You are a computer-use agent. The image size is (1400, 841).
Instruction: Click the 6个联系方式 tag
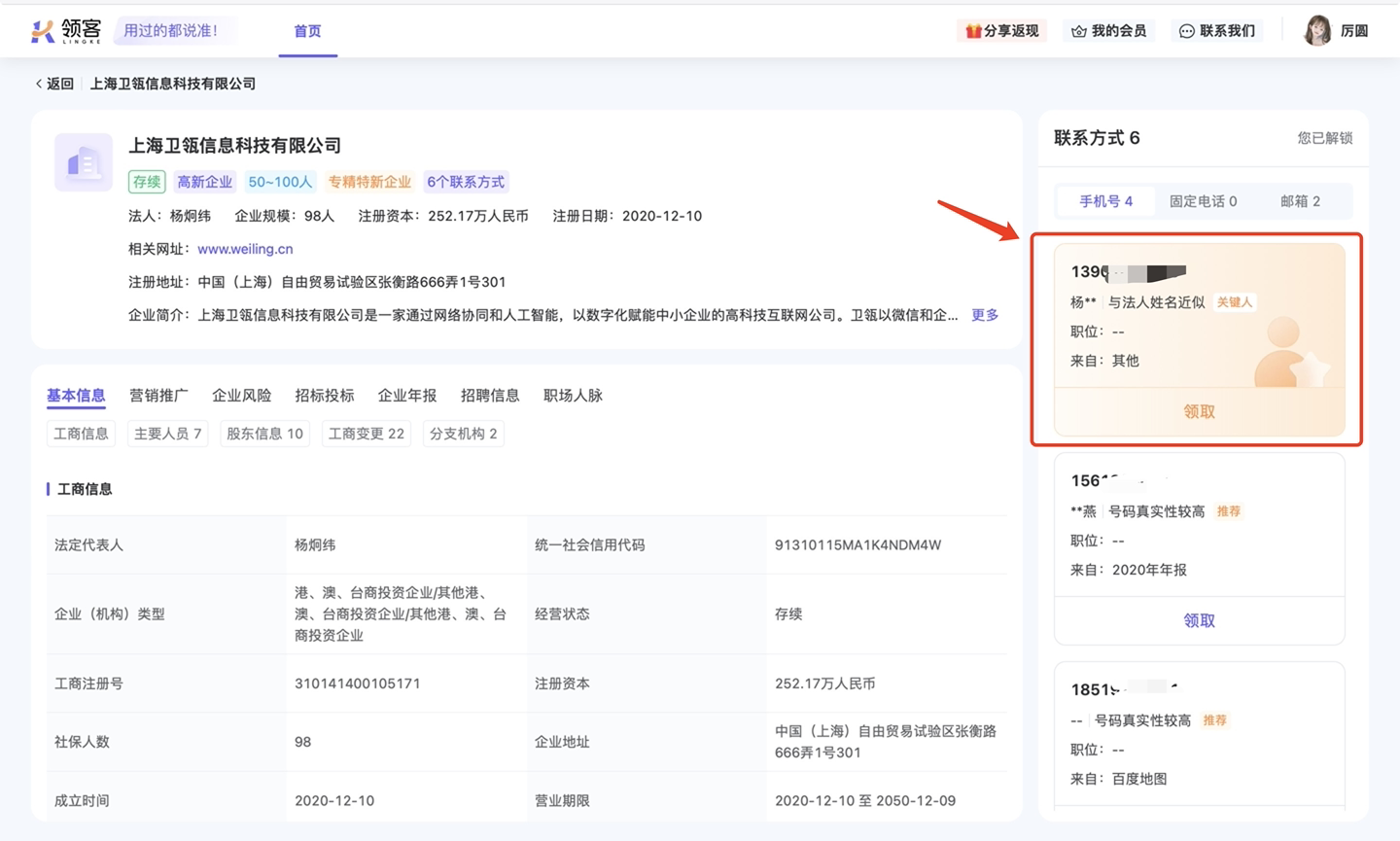466,182
